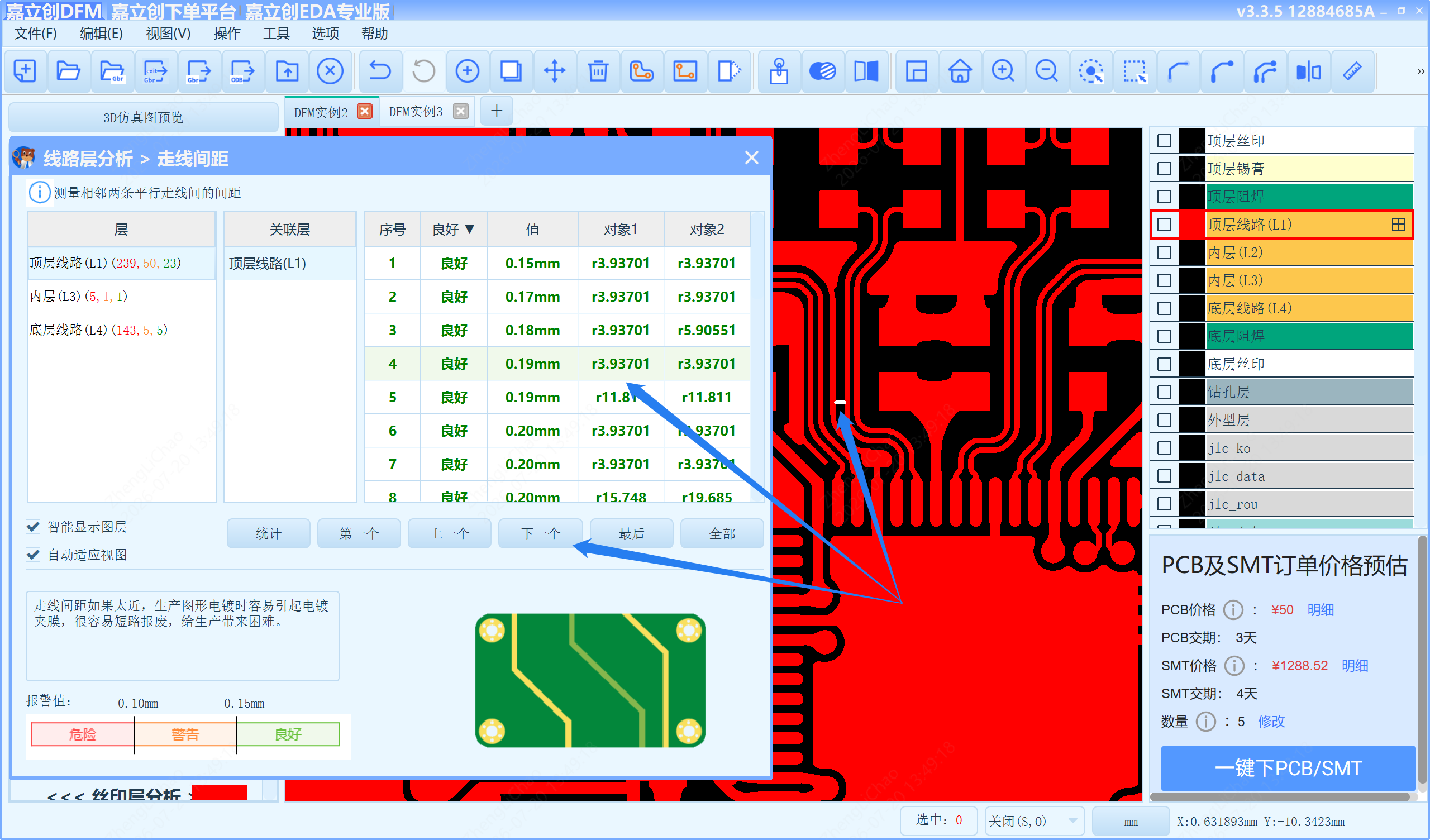This screenshot has width=1430, height=840.
Task: Click the upload folder toolbar icon
Action: 287,71
